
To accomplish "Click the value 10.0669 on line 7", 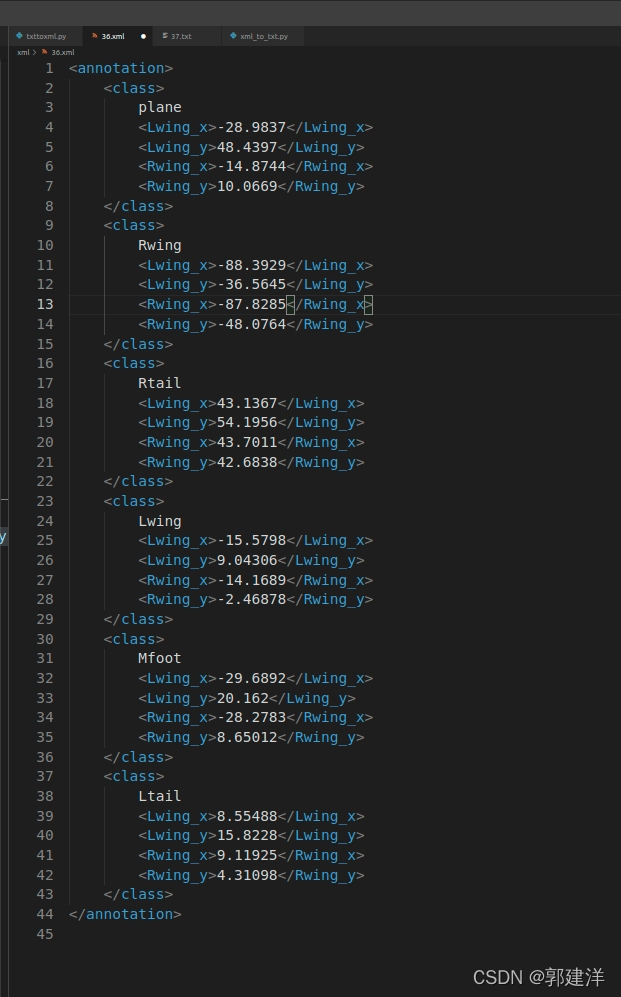I will click(247, 186).
